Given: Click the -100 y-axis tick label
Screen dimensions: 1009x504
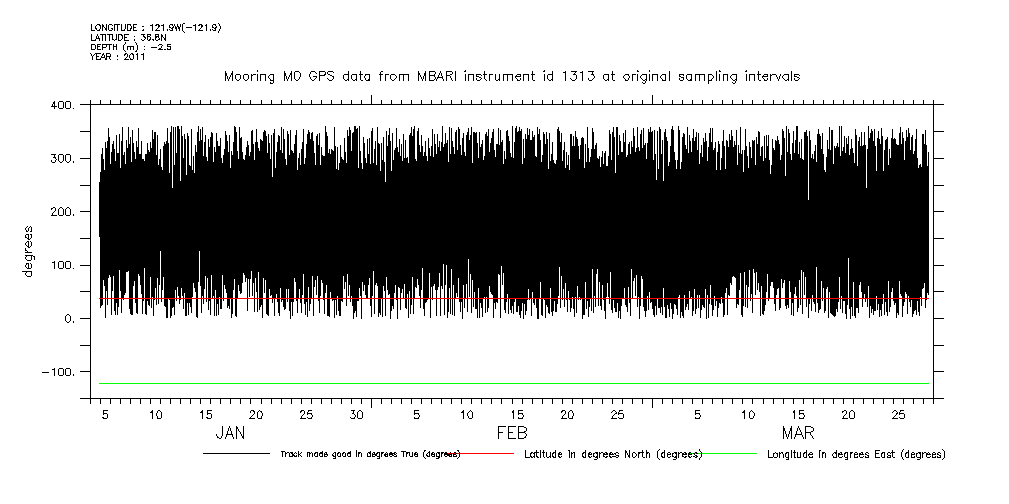Looking at the screenshot, I should tap(56, 372).
